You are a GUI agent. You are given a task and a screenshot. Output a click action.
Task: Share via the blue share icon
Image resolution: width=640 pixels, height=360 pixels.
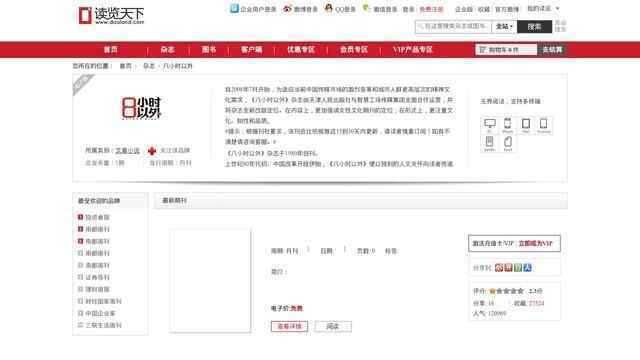coord(527,268)
